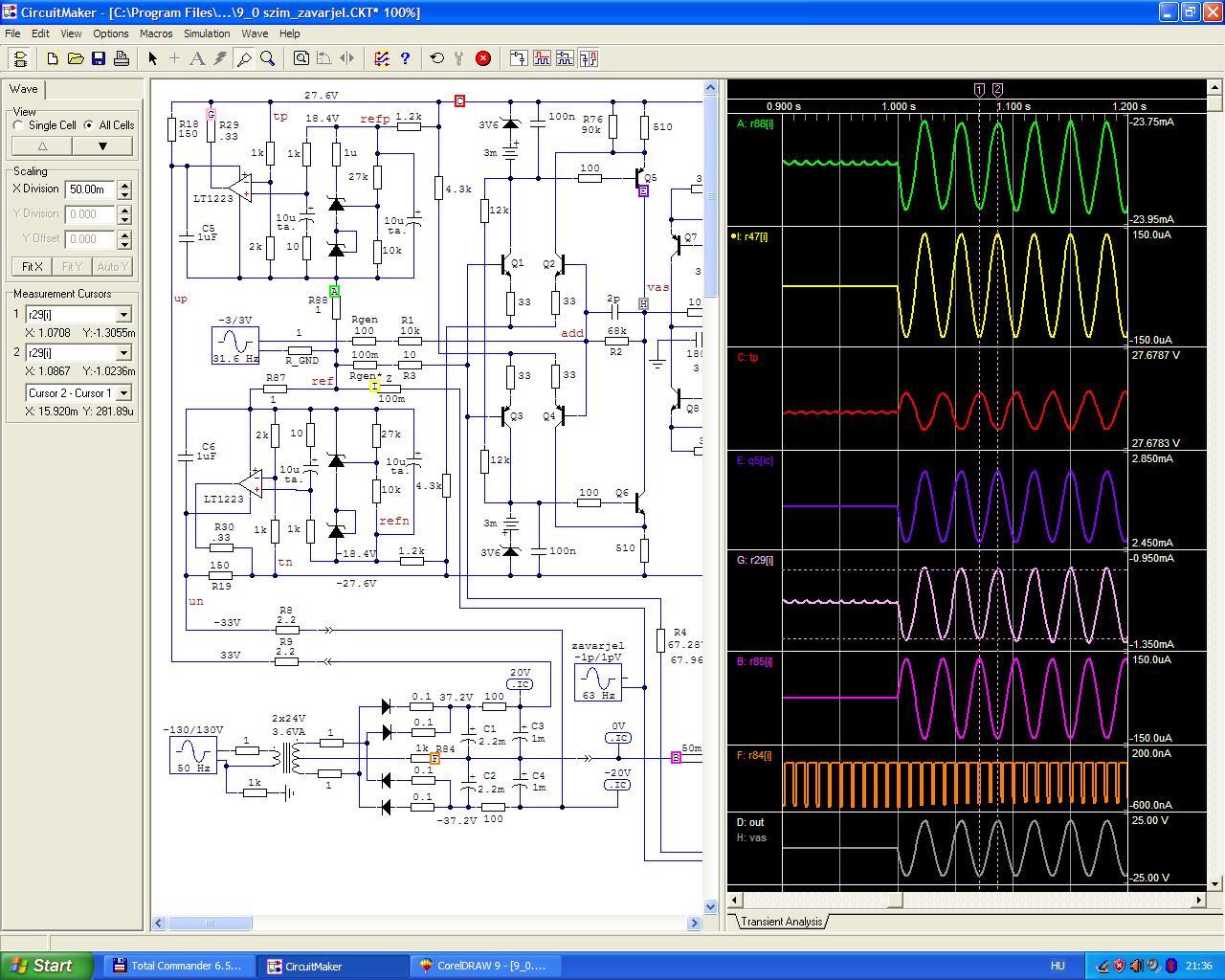This screenshot has width=1225, height=980.
Task: Click the Save file toolbar icon
Action: point(99,58)
